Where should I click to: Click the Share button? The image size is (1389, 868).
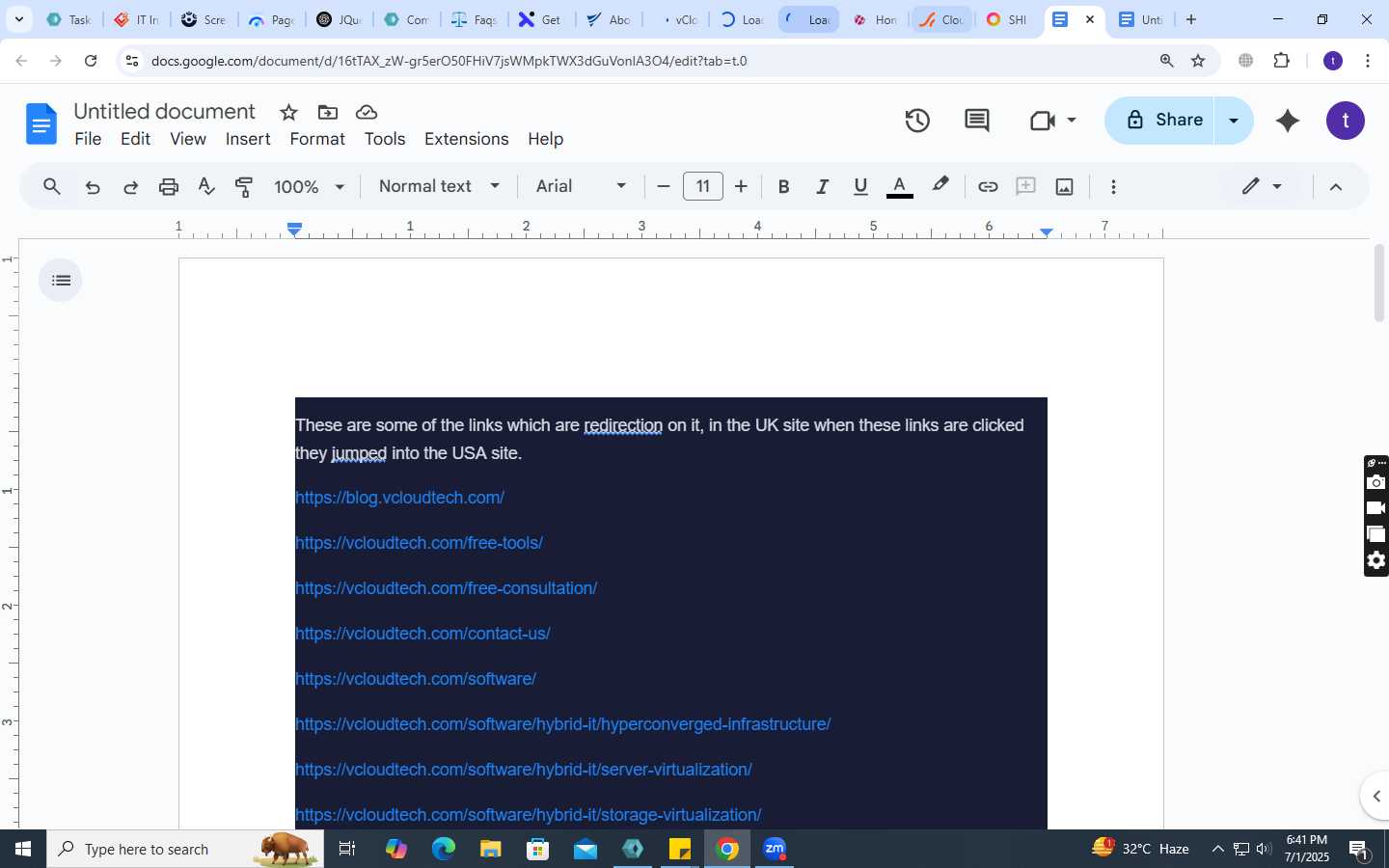[x=1160, y=121]
